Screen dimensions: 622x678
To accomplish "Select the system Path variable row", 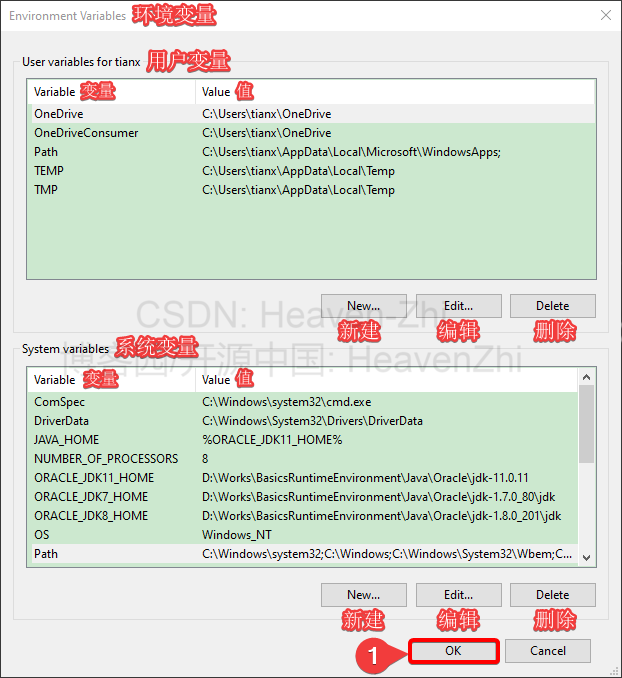I will tap(302, 554).
